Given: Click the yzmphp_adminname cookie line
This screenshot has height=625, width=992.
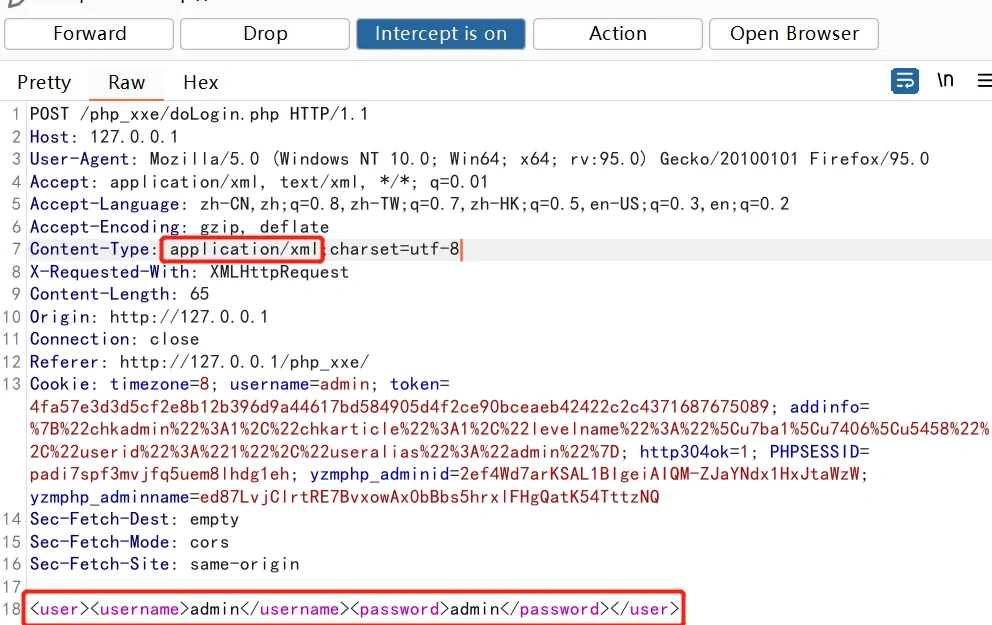Looking at the screenshot, I should point(344,497).
